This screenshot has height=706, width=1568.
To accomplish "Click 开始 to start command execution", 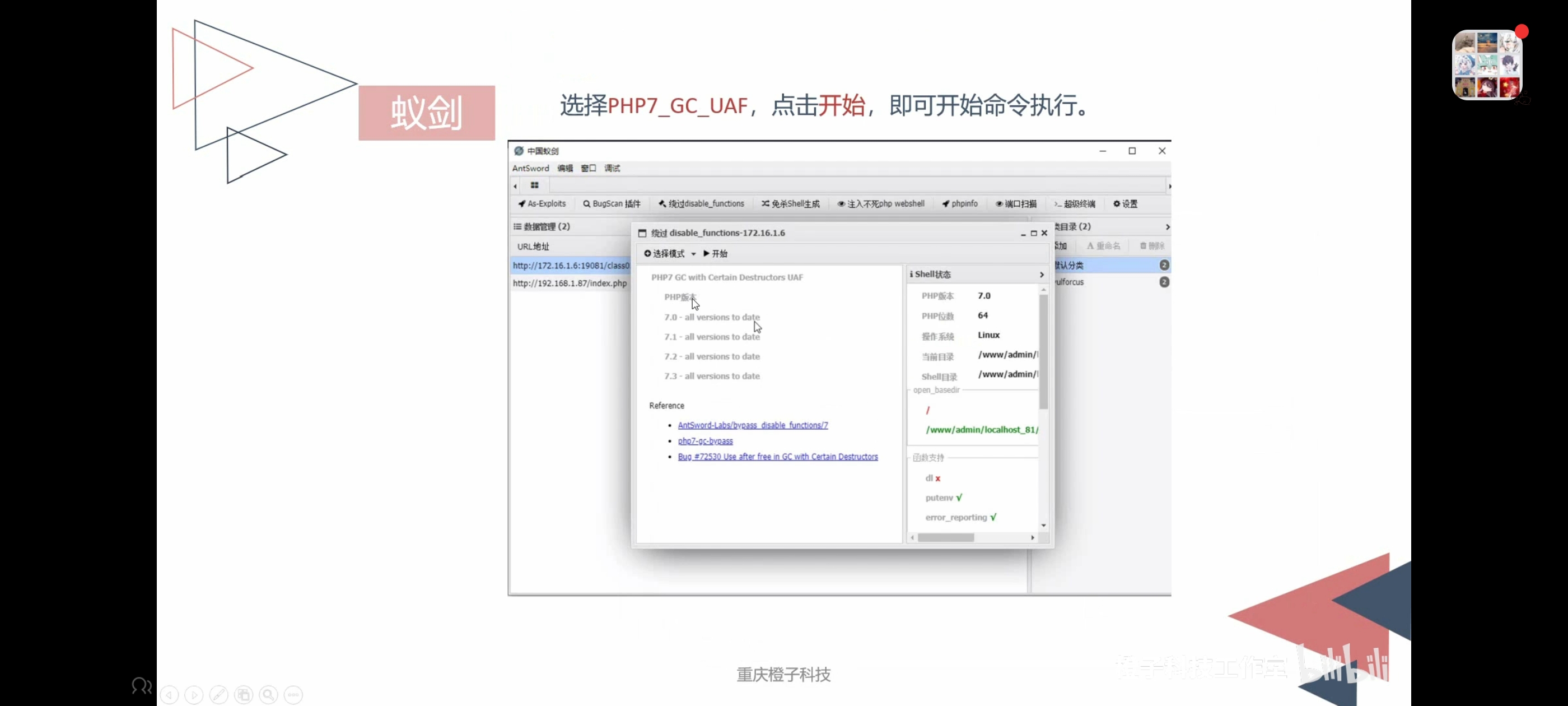I will click(715, 253).
